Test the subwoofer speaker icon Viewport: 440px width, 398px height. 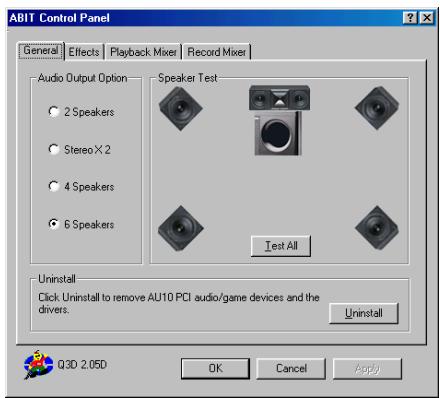pos(278,133)
